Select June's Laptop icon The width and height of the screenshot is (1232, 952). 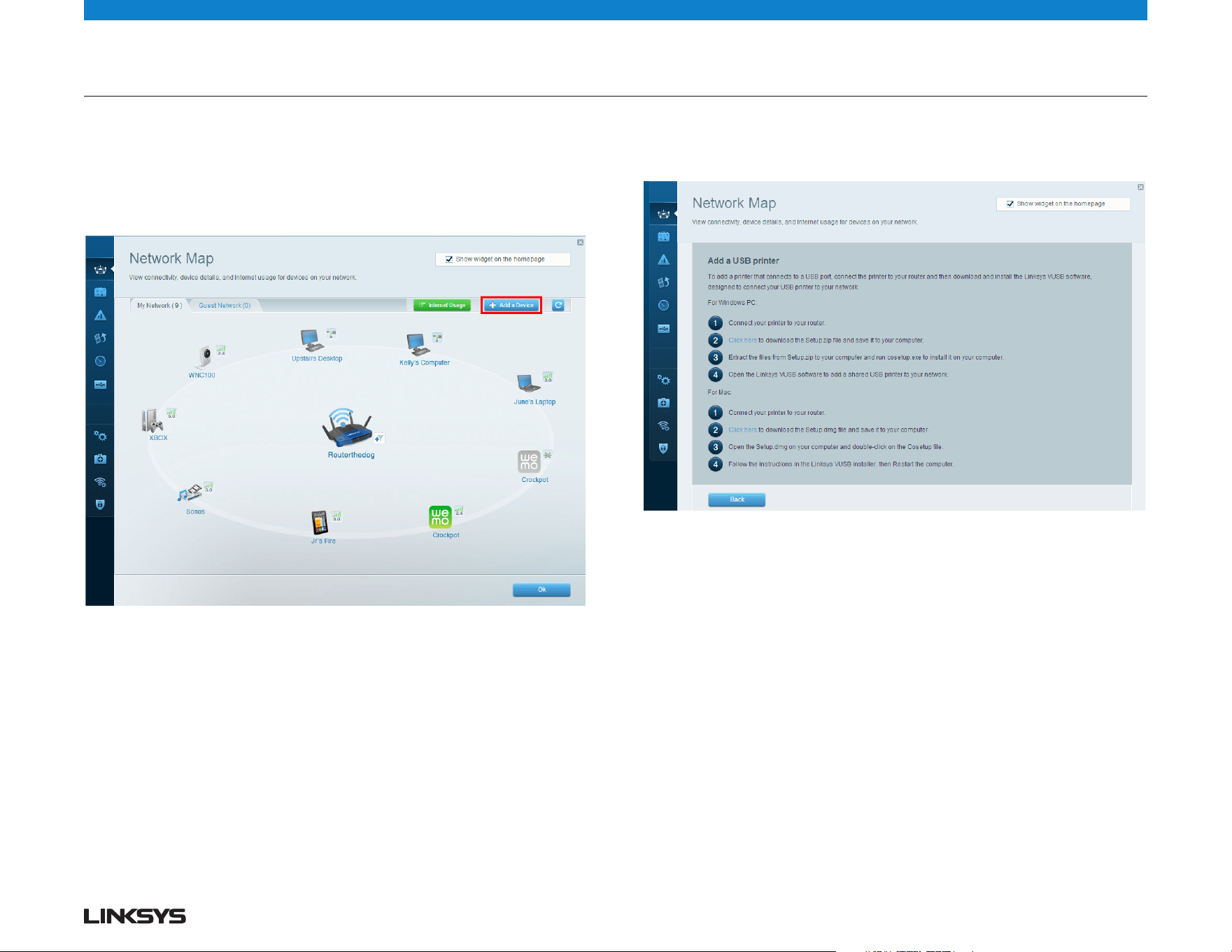pyautogui.click(x=528, y=383)
